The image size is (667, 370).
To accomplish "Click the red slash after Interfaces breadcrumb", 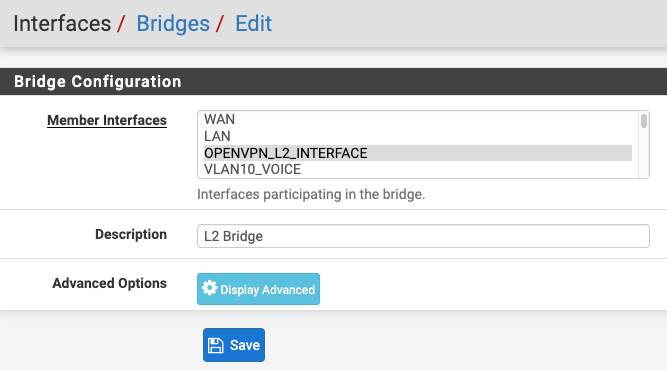I will [121, 23].
